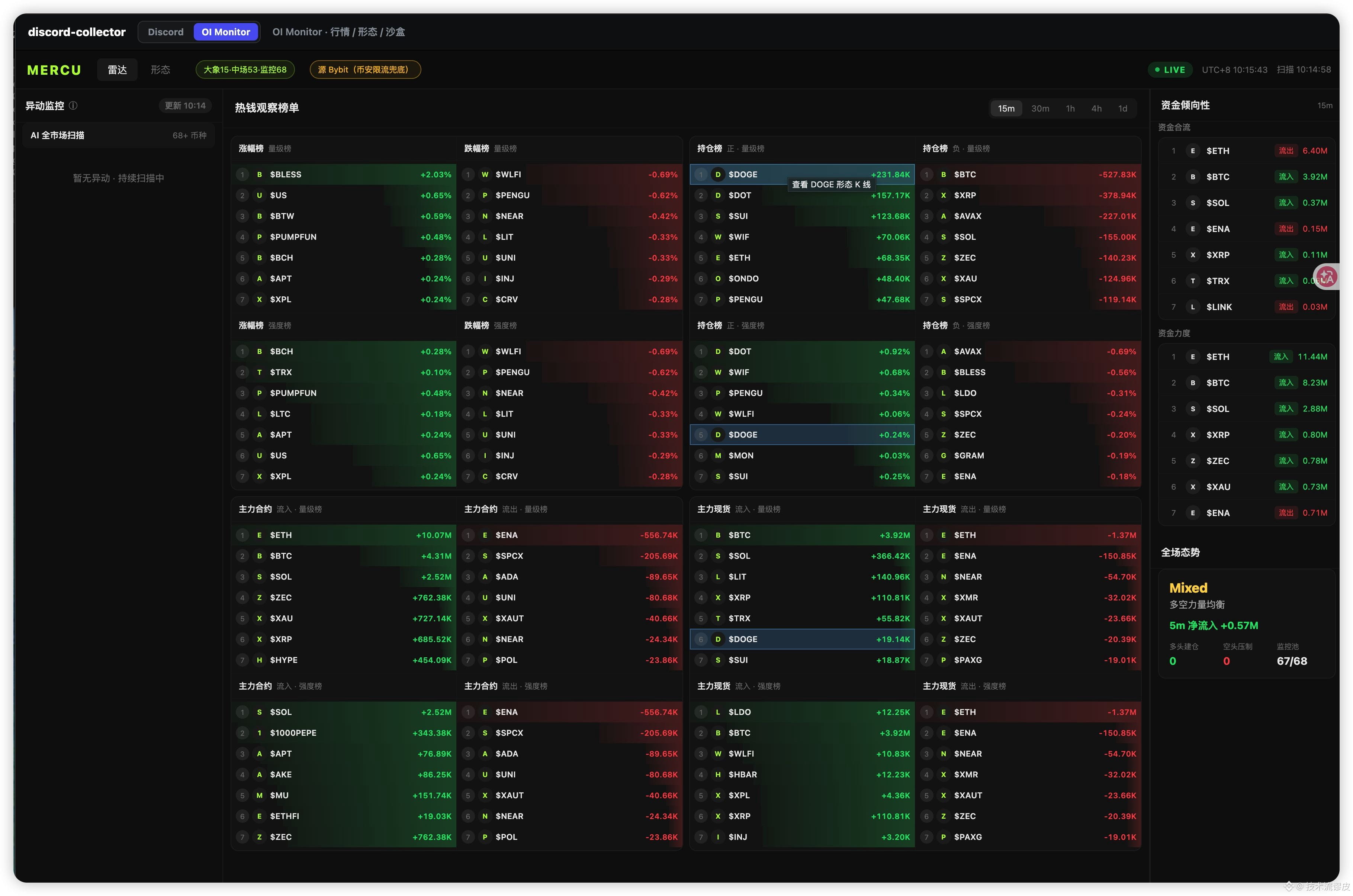
Task: Open the 雷达 tab
Action: (117, 70)
